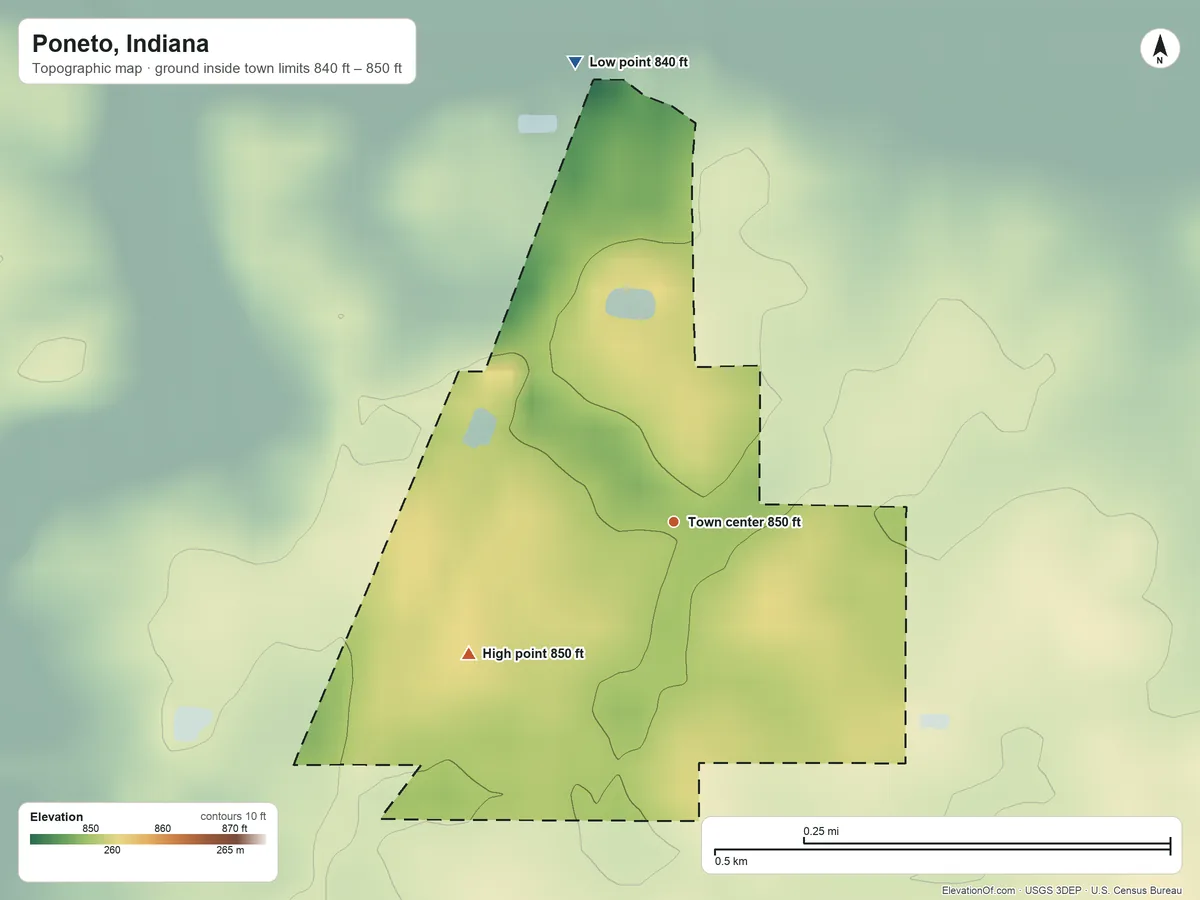Click the '870 ft' legend value

(234, 828)
